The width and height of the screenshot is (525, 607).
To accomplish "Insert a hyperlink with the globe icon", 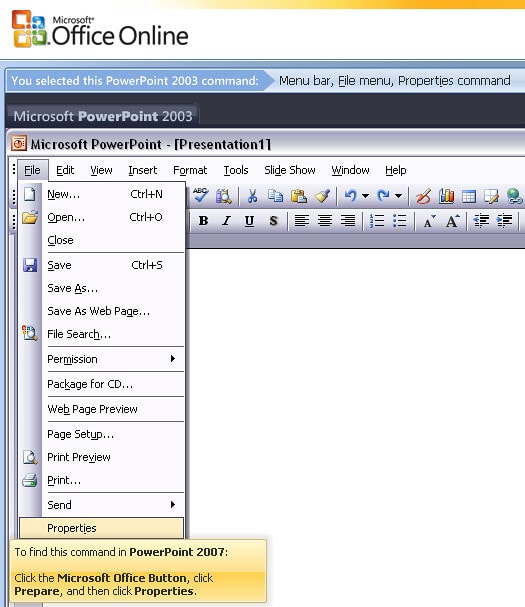I will click(x=515, y=196).
